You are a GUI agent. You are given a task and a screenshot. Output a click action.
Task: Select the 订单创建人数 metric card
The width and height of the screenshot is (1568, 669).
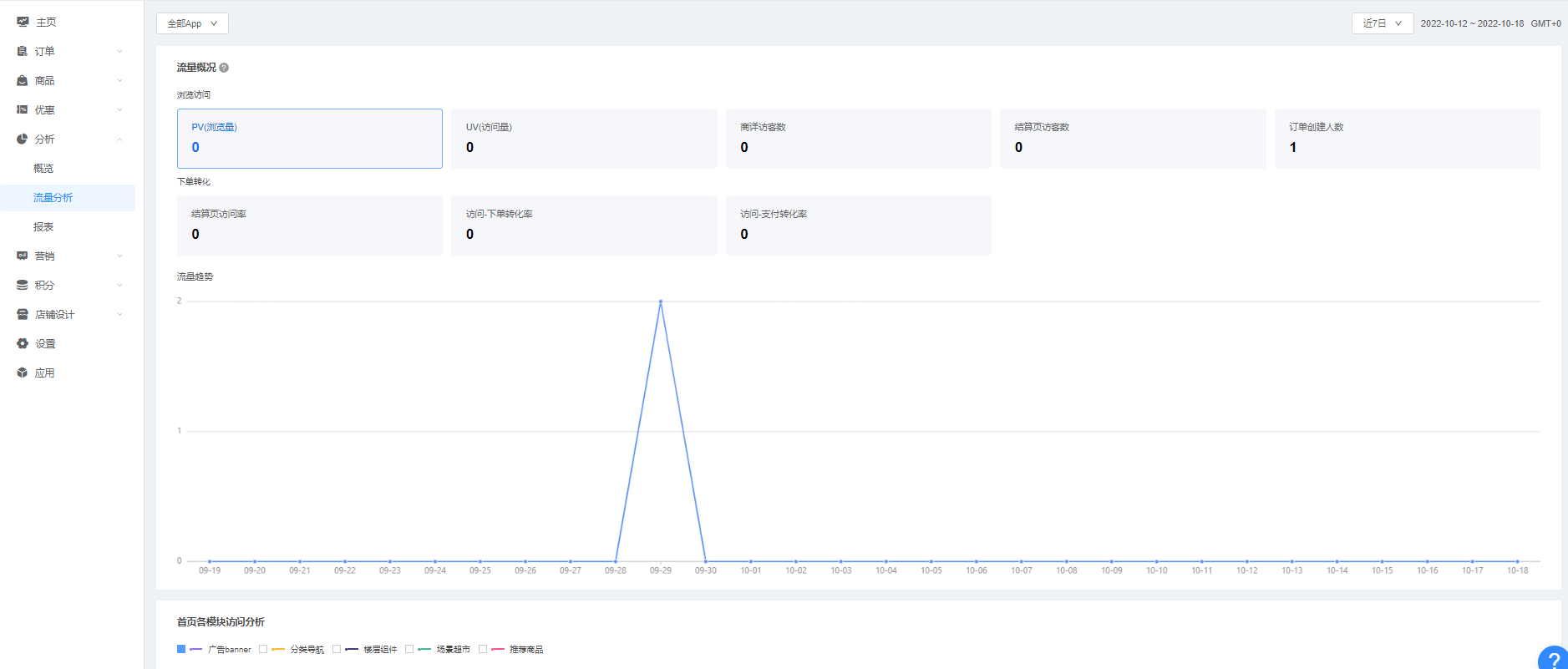tap(1408, 139)
